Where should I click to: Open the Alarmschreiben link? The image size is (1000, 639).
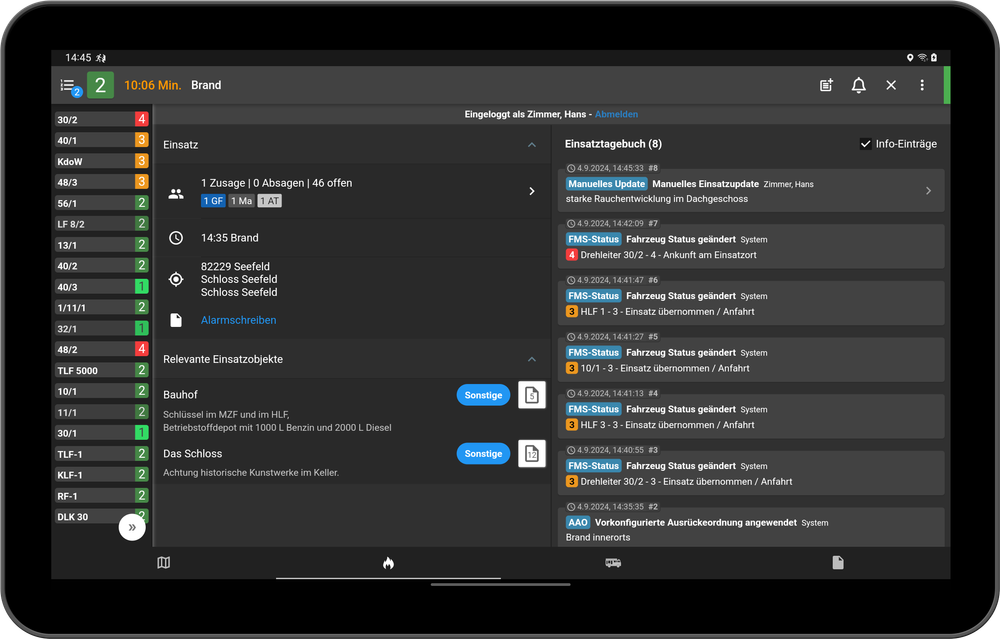[239, 320]
